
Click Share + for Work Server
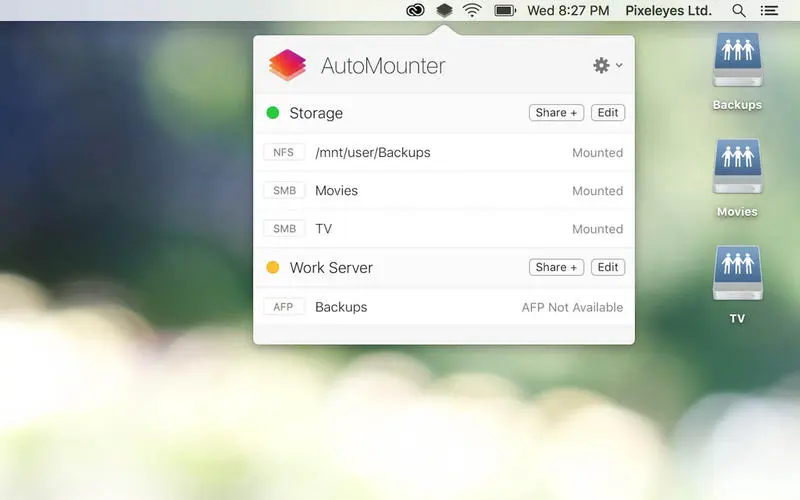(556, 267)
